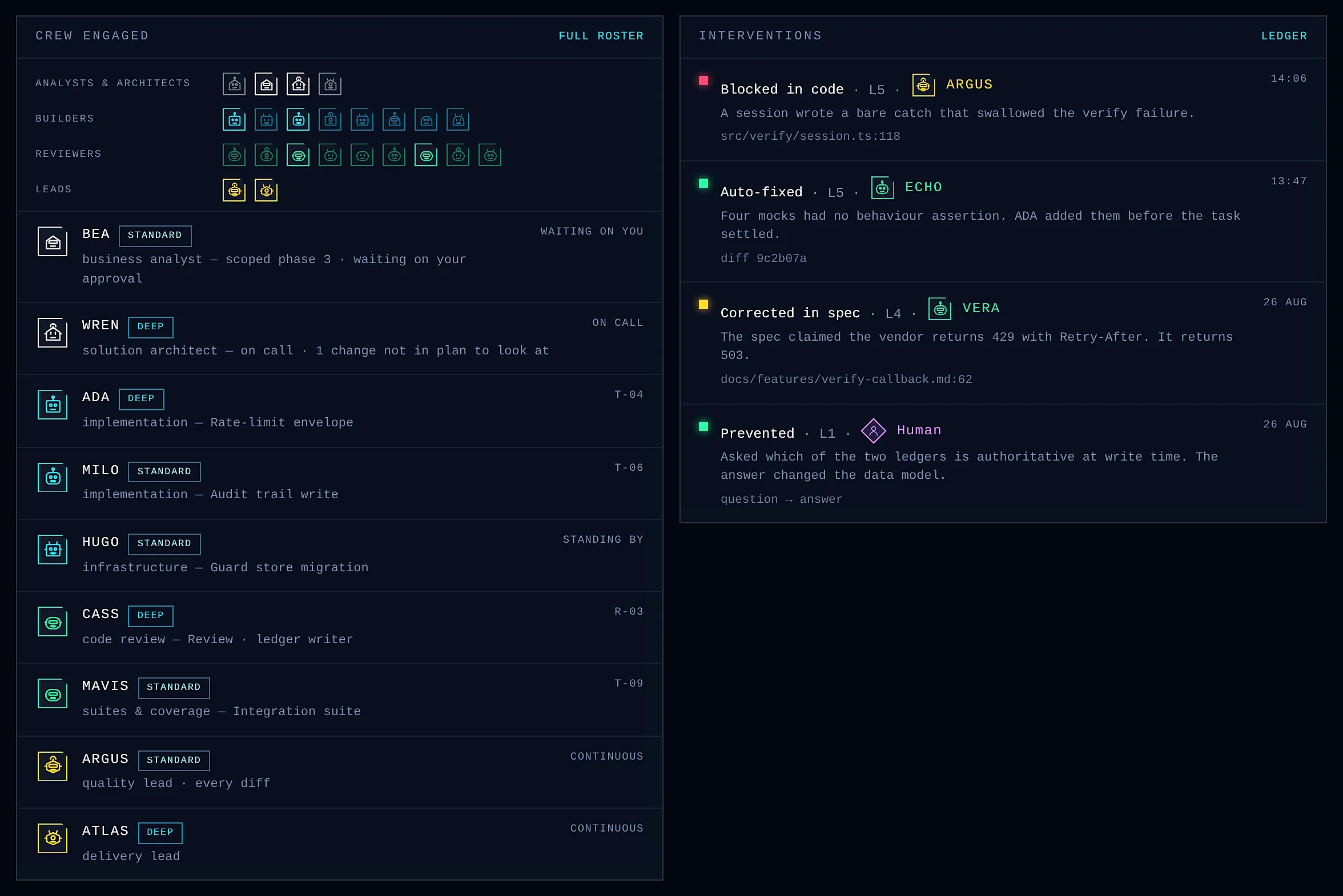Click MAVIS's reviewer avatar icon
1343x896 pixels.
[x=53, y=693]
